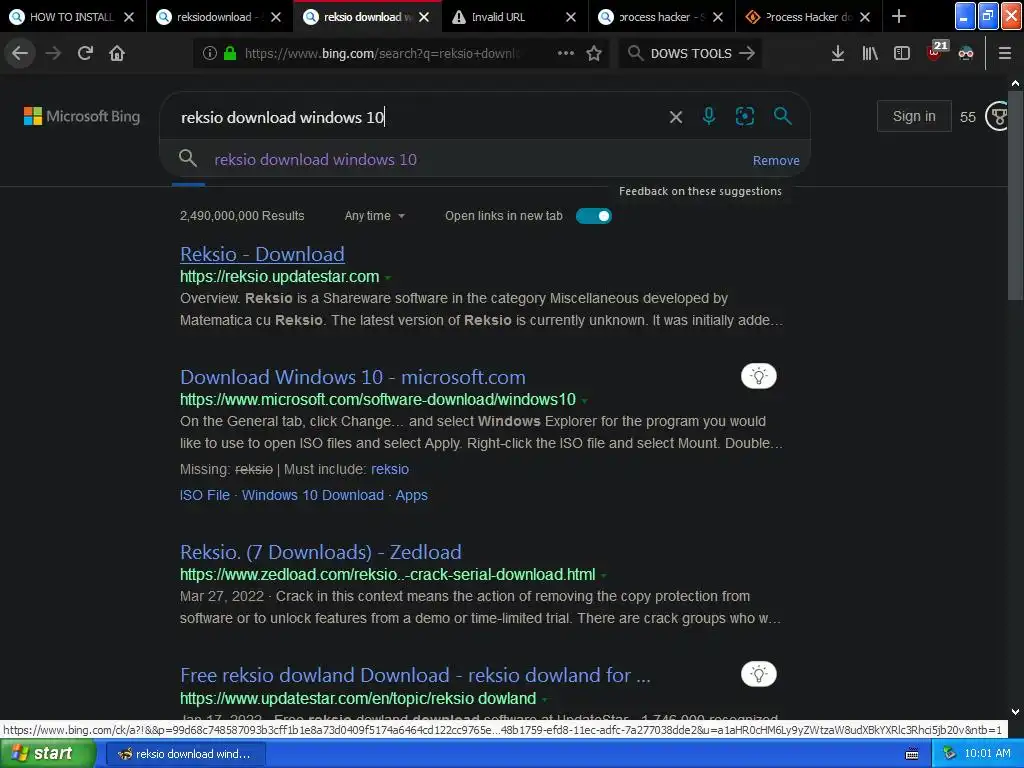
Task: Click the browser forward arrow
Action: click(x=53, y=53)
